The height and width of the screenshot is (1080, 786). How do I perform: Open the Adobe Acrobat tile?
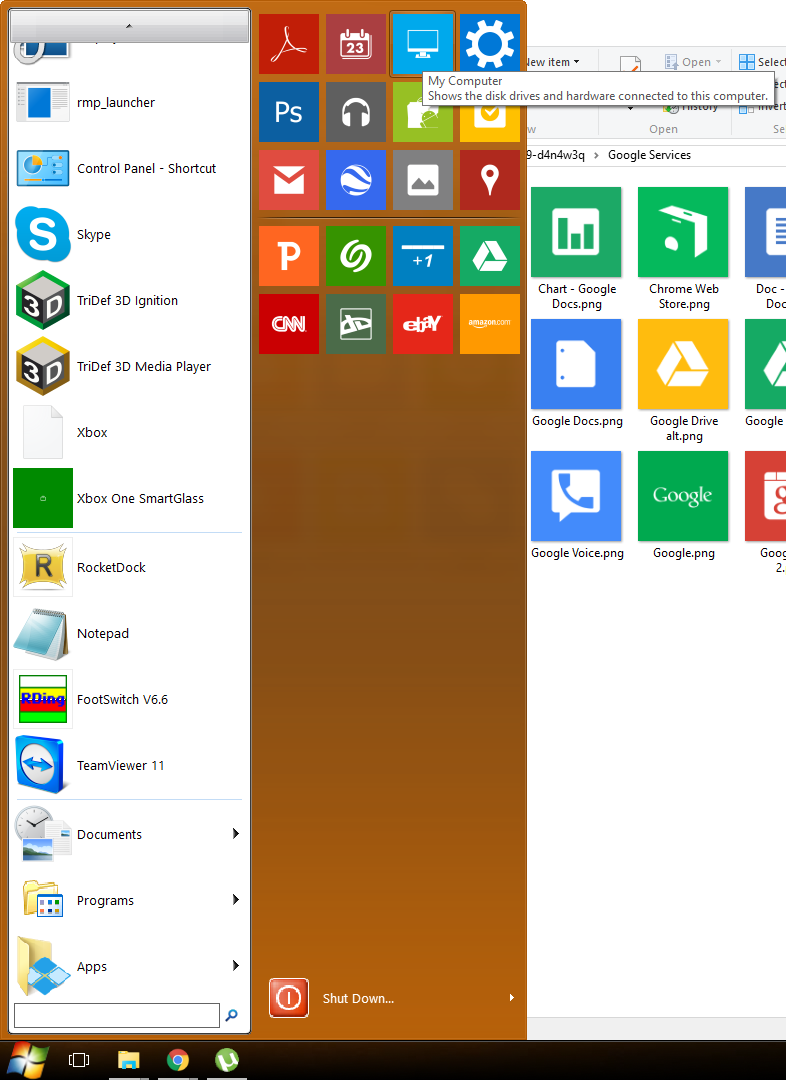[289, 44]
